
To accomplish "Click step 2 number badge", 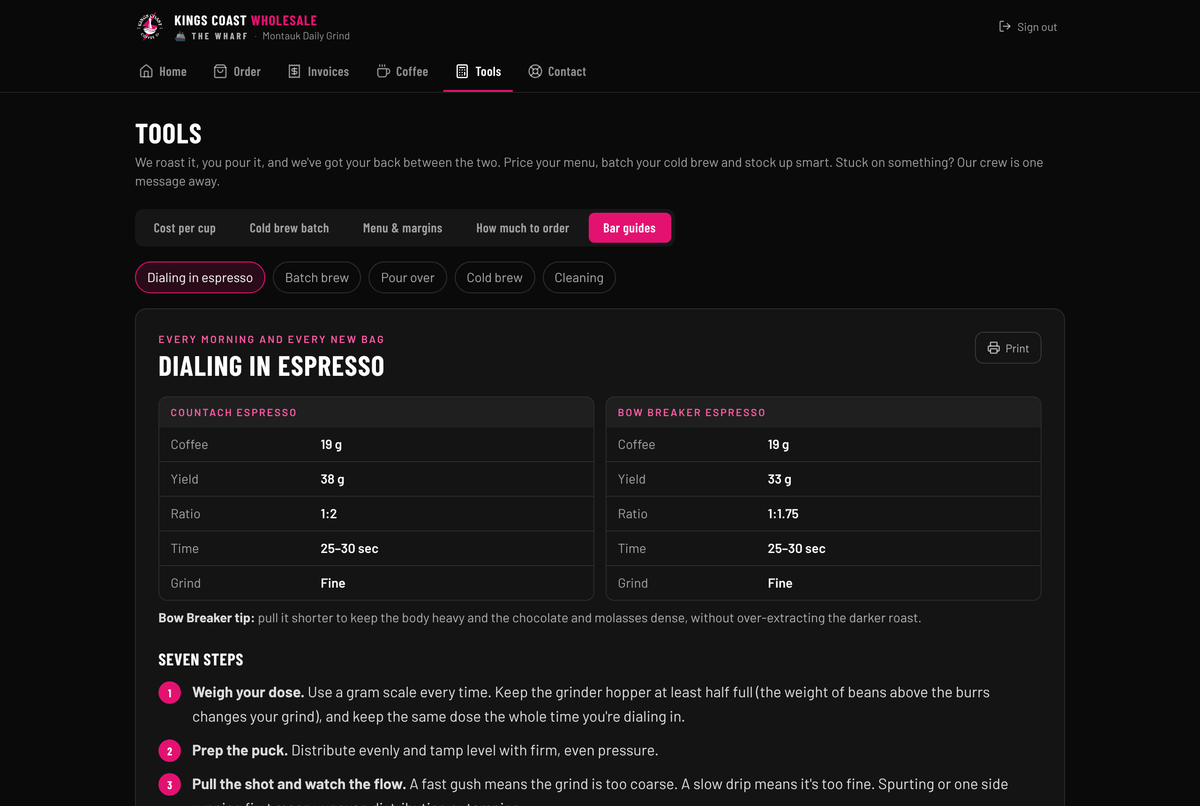I will tap(170, 751).
